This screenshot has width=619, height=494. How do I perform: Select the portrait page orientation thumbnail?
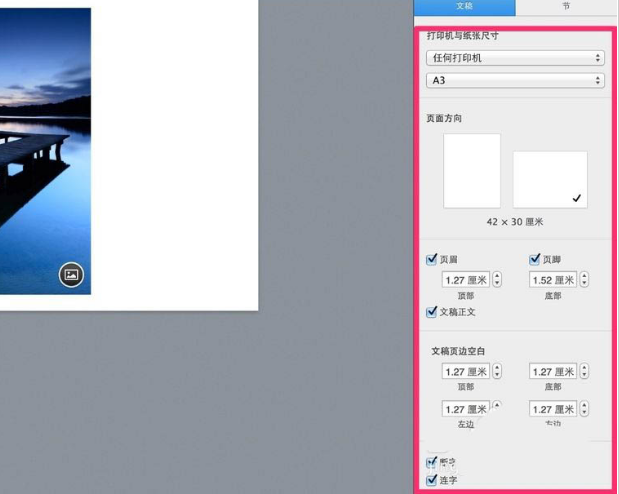pos(472,171)
